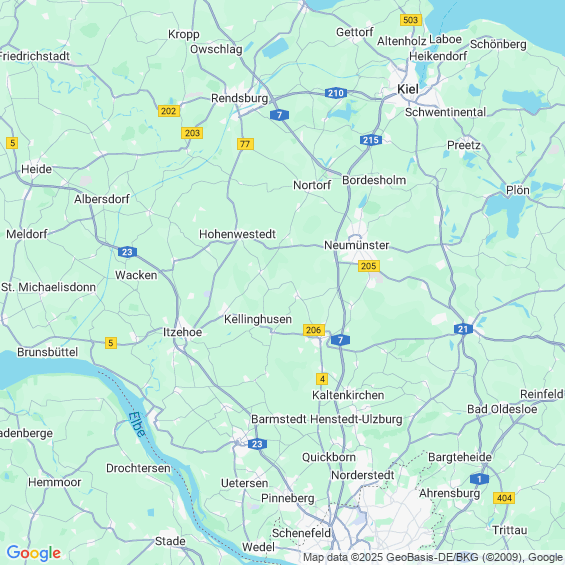Screen dimensions: 565x565
Task: Click the Rendsburg town label
Action: pos(239,98)
